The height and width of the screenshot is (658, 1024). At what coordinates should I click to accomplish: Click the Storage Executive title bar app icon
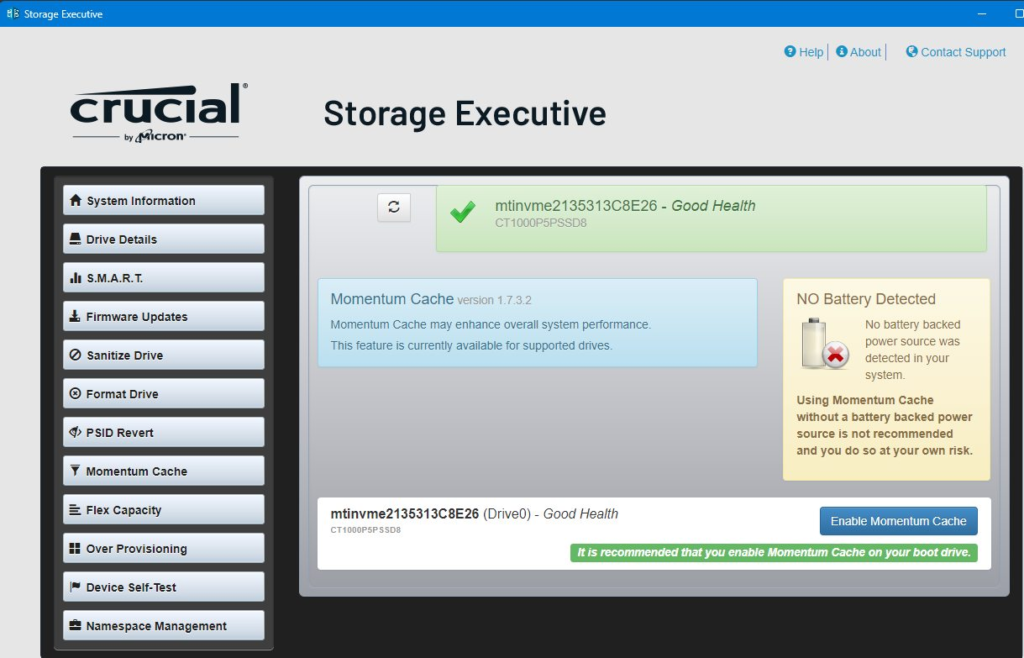(x=12, y=14)
